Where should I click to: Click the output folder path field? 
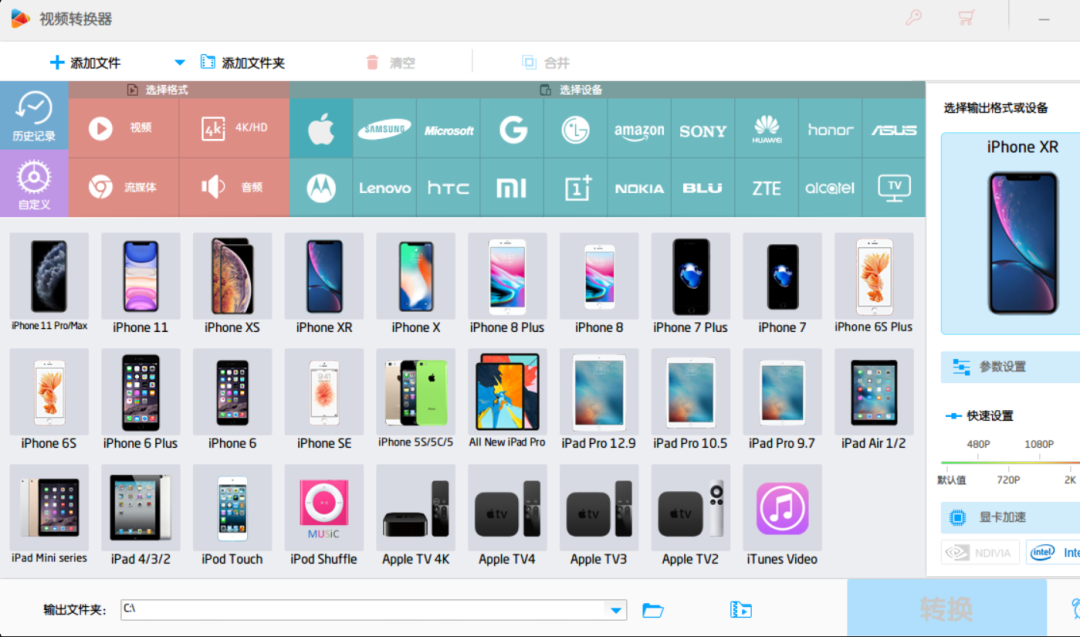click(373, 610)
